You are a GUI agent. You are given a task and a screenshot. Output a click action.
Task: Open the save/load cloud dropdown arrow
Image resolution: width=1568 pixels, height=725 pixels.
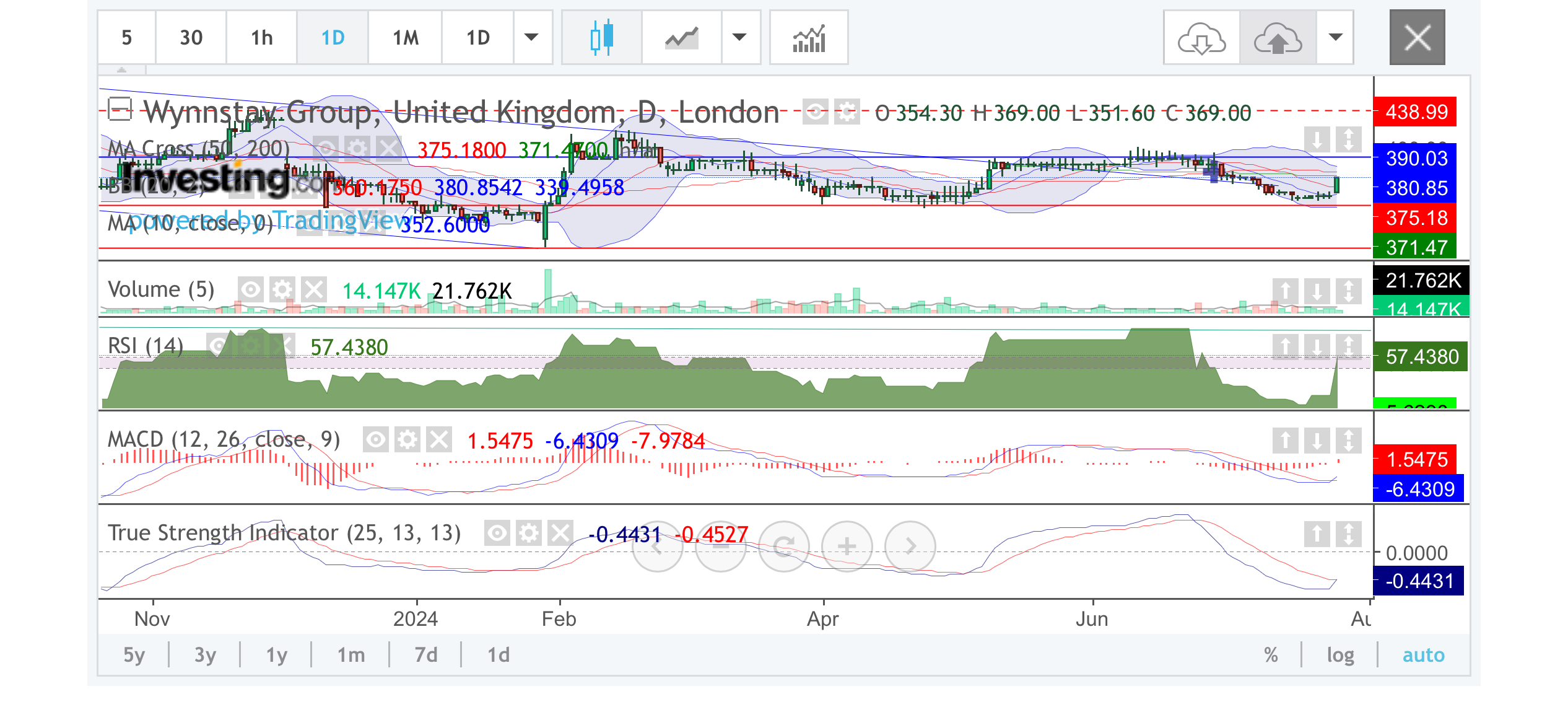click(1336, 38)
